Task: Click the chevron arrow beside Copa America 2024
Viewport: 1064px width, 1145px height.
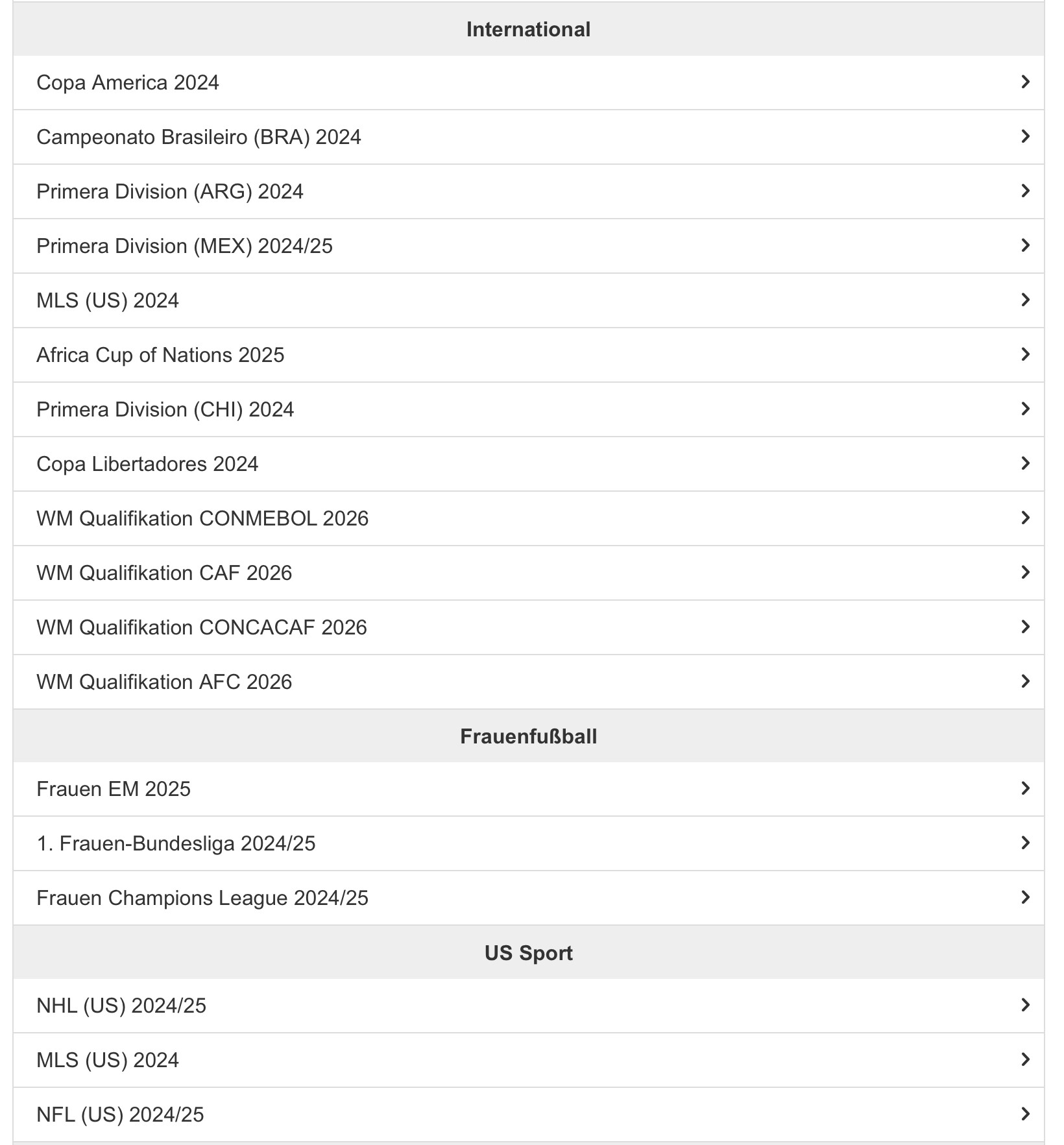Action: click(x=1025, y=82)
